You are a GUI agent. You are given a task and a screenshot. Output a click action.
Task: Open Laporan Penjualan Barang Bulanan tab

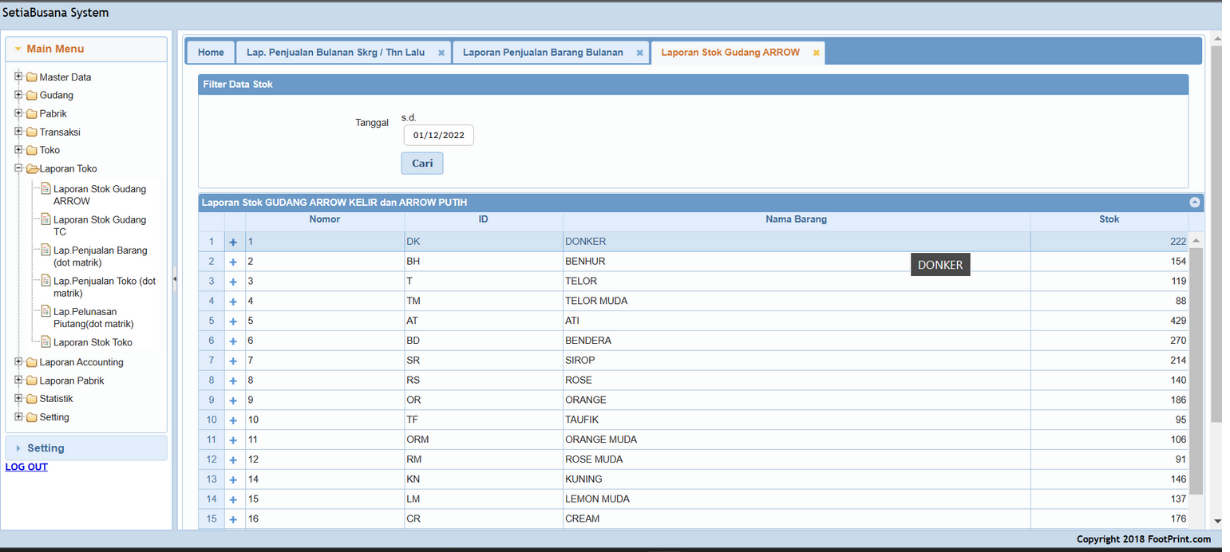click(x=542, y=53)
